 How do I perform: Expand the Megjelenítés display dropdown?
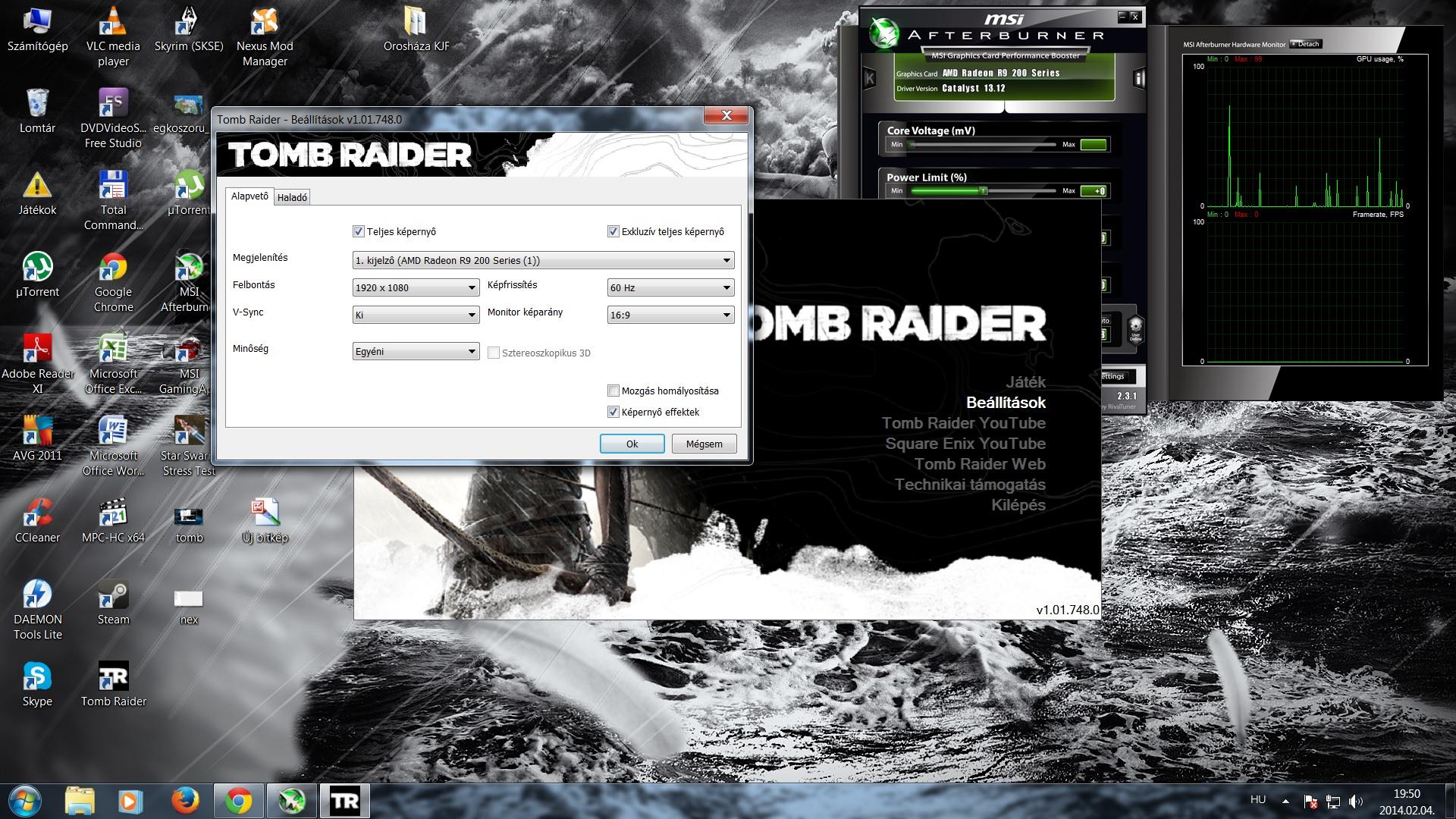pyautogui.click(x=544, y=260)
